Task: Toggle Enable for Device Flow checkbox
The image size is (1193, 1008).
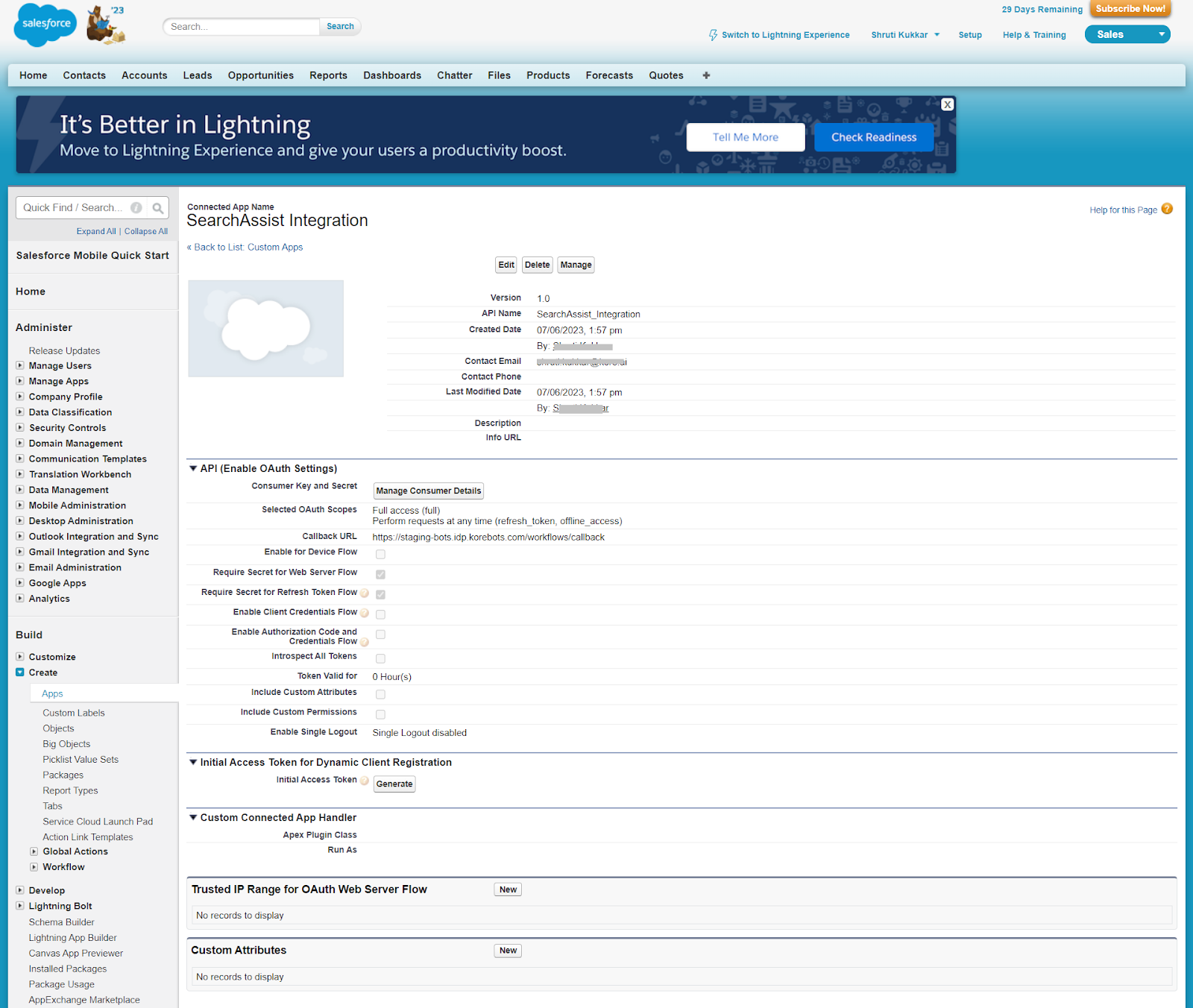Action: (380, 554)
